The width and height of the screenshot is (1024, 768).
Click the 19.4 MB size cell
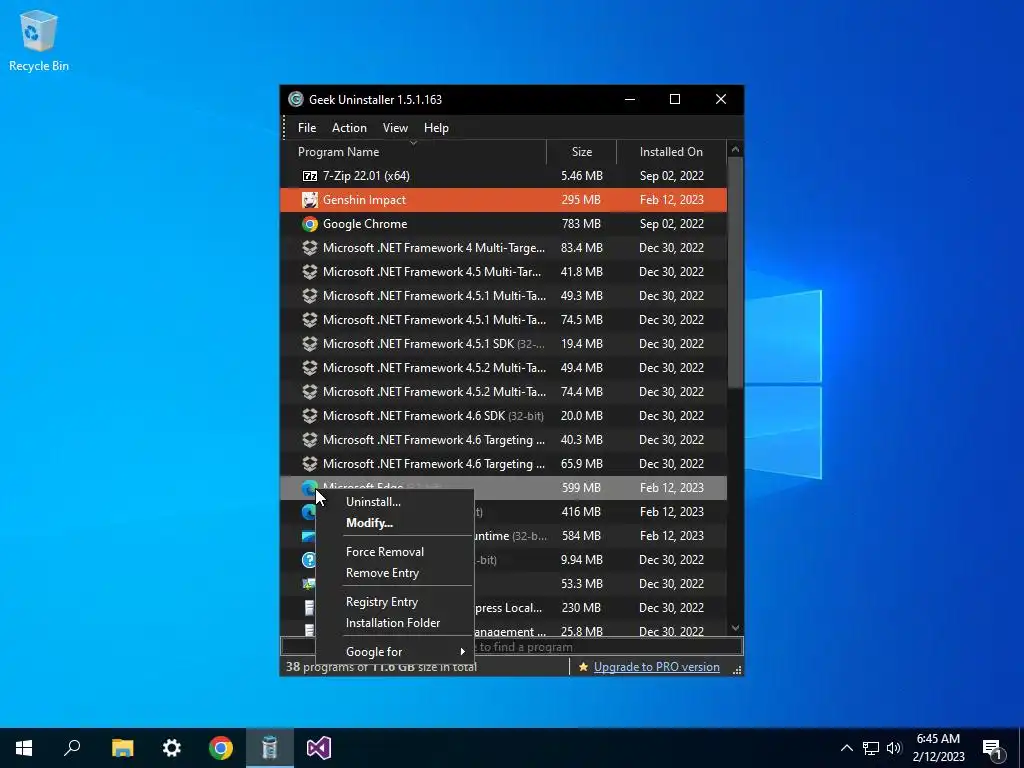[x=582, y=344]
